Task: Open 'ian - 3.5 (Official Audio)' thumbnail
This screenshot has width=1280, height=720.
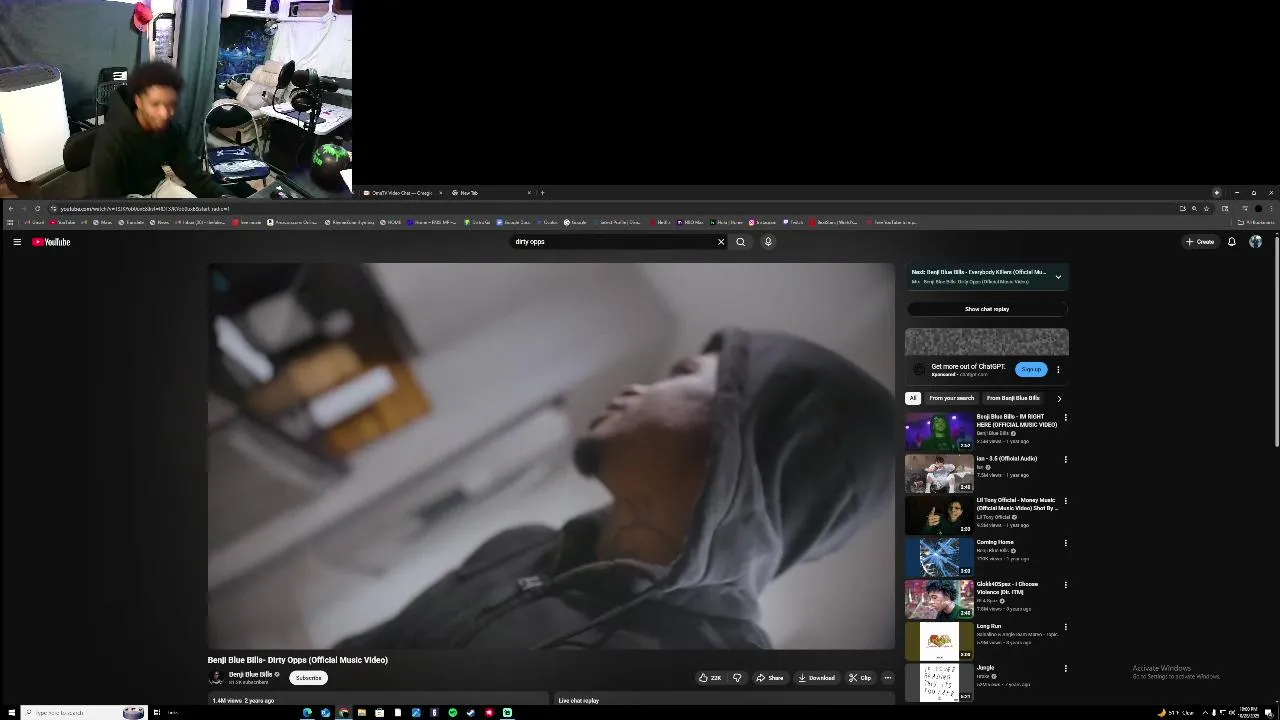Action: coord(939,474)
